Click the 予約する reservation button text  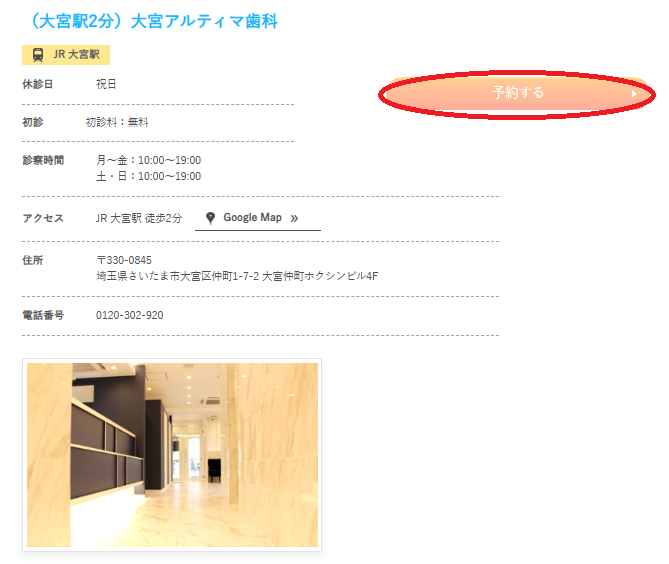click(x=518, y=93)
